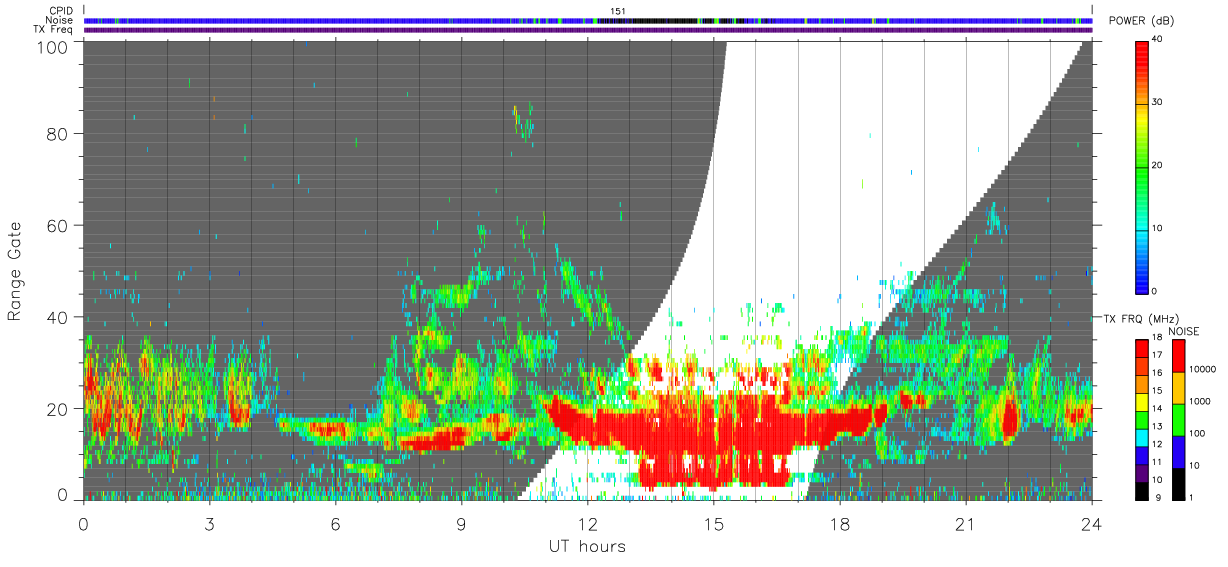Click the 10000 label on NOISE scale
The height and width of the screenshot is (567, 1228).
[x=1205, y=367]
